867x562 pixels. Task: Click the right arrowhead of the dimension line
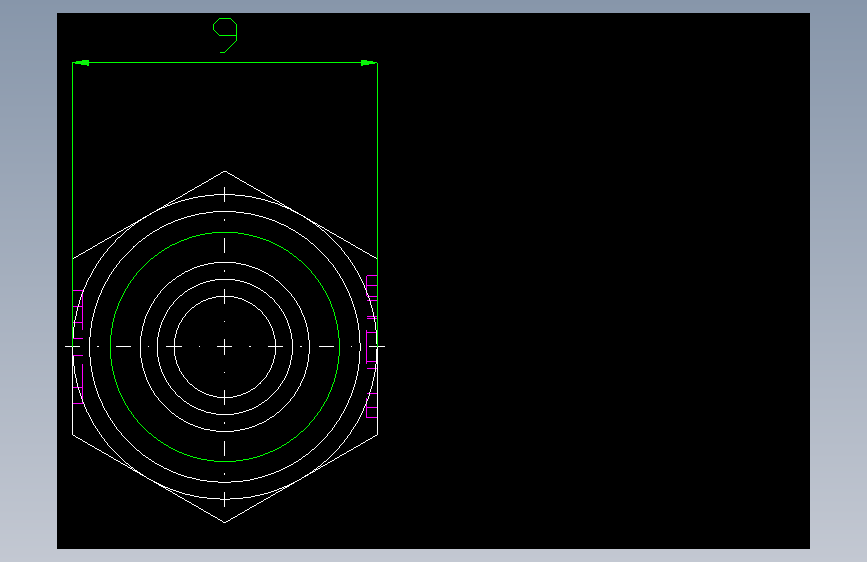click(x=369, y=63)
